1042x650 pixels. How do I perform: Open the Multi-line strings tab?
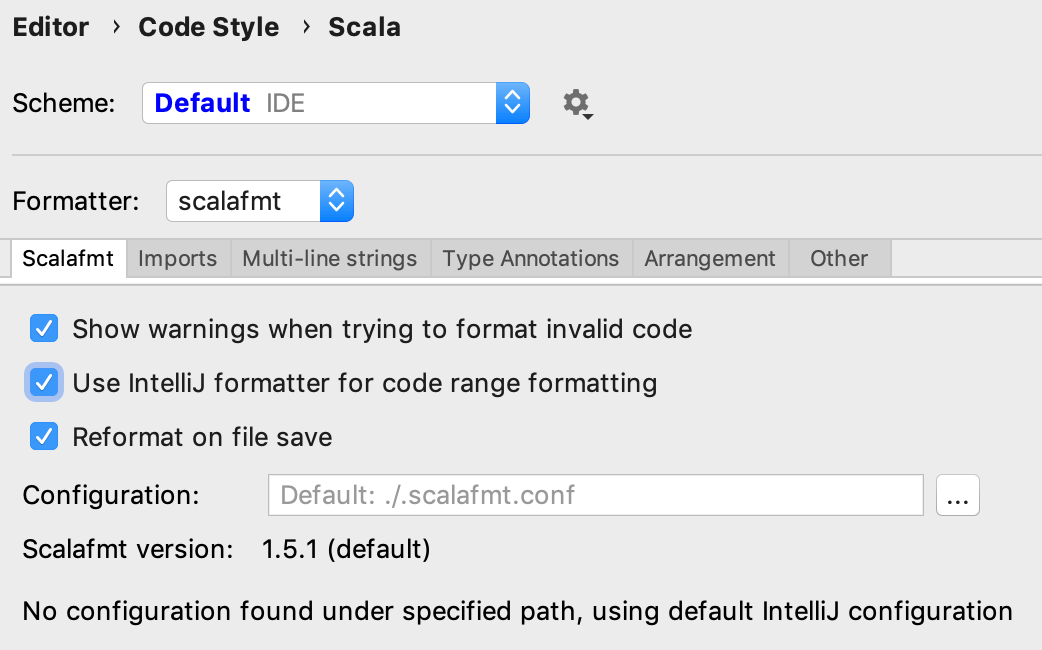tap(330, 259)
